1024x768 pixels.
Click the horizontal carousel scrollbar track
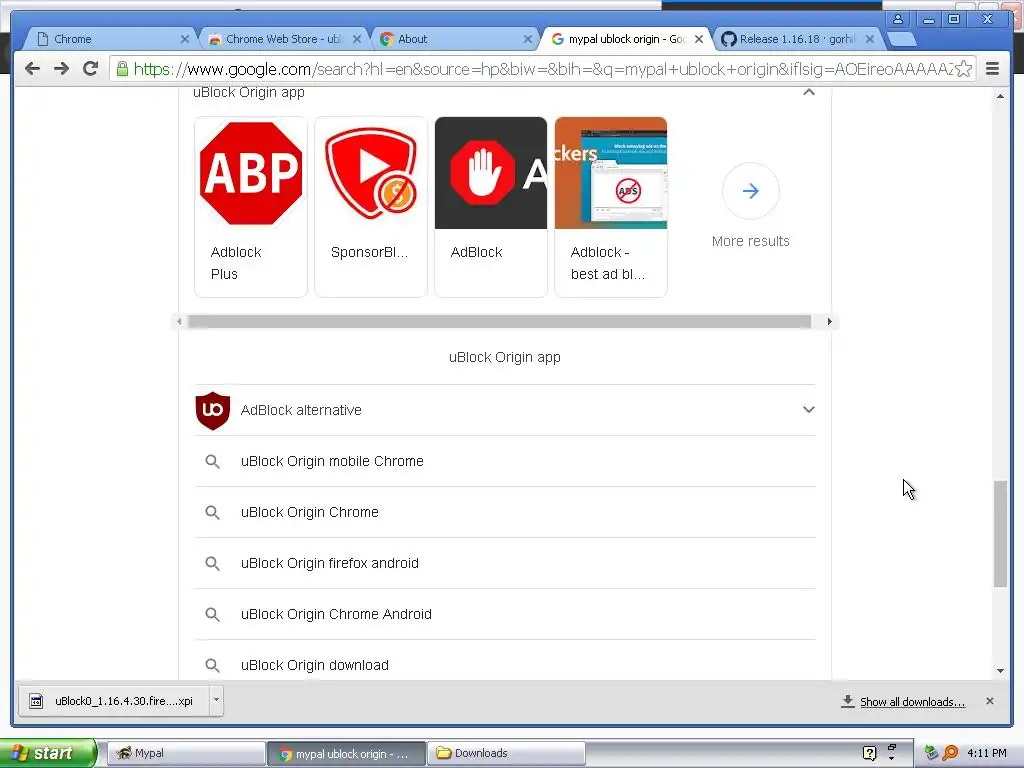point(500,321)
